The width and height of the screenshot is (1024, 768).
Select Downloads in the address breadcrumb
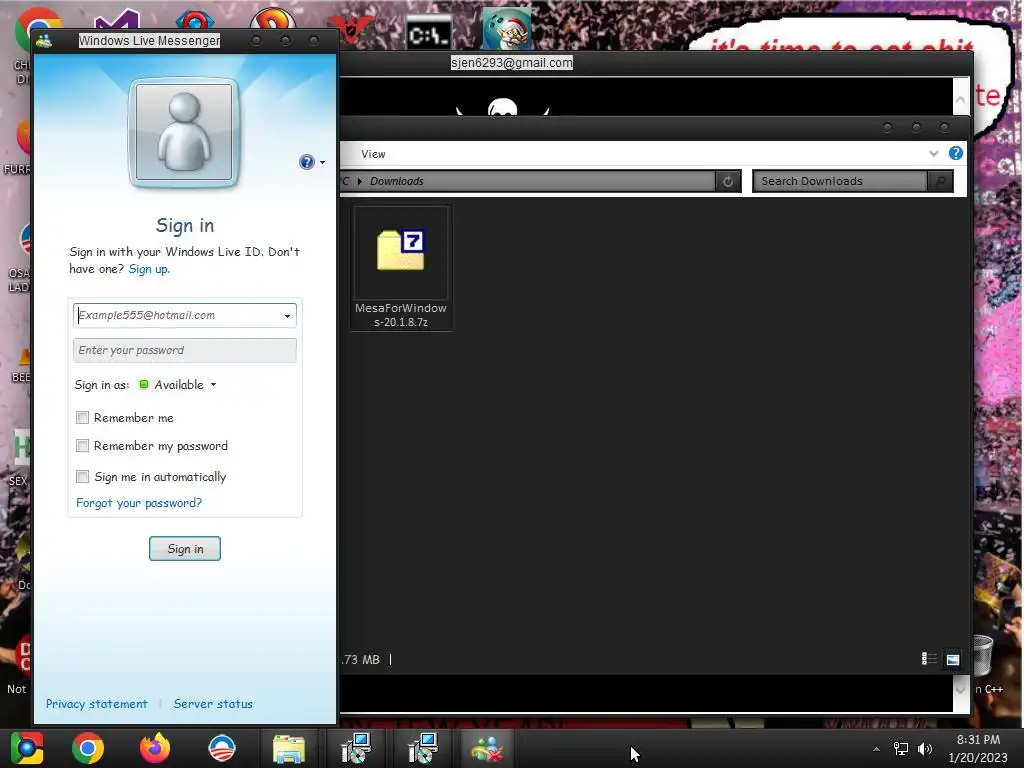(396, 182)
